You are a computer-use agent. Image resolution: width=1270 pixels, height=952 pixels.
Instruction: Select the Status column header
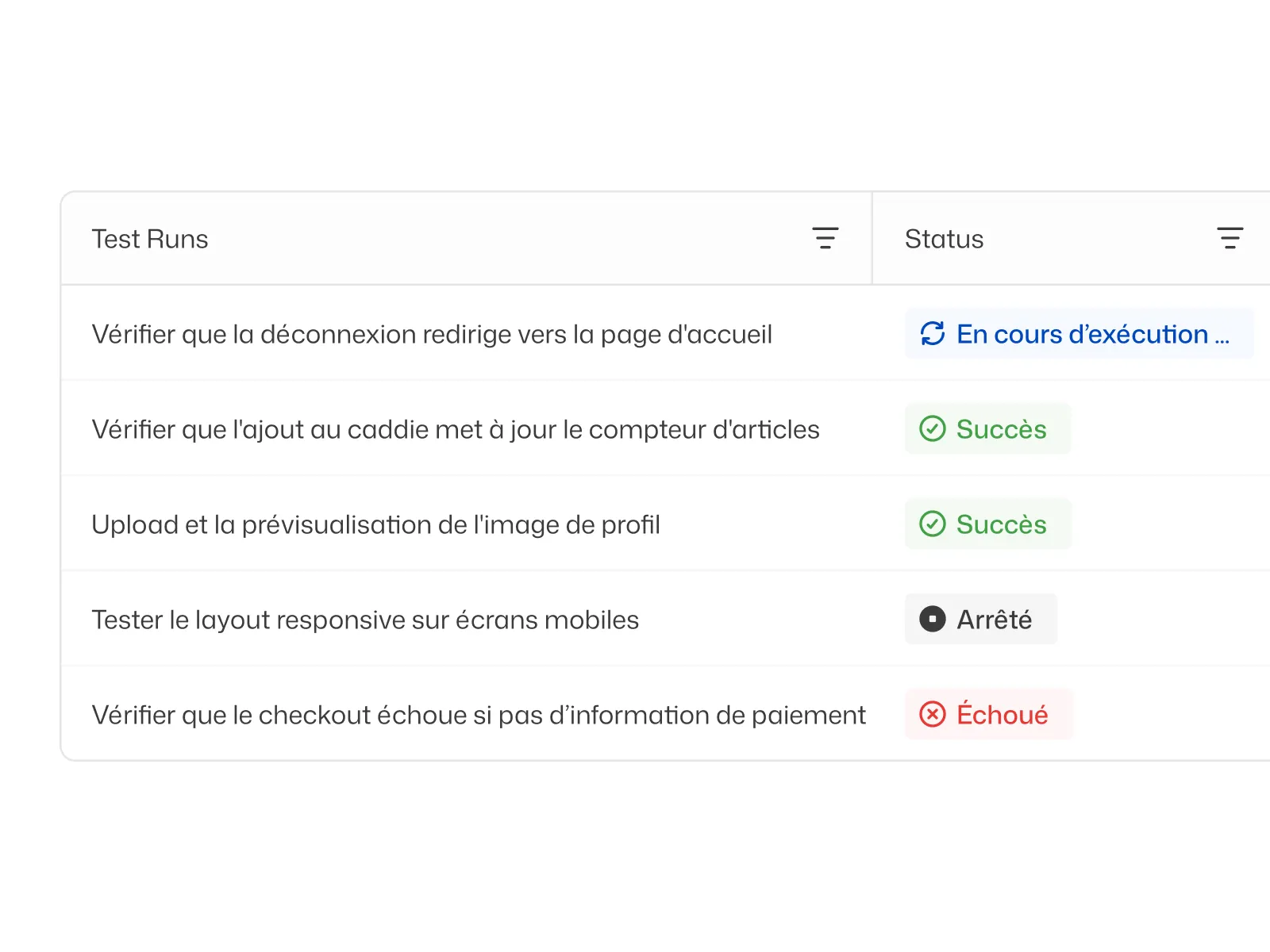[x=944, y=239]
